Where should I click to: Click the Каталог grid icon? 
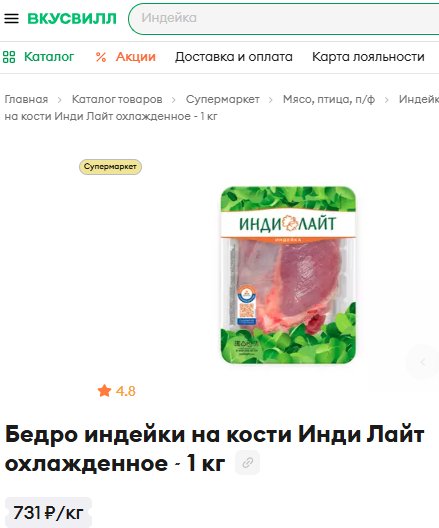(x=9, y=57)
